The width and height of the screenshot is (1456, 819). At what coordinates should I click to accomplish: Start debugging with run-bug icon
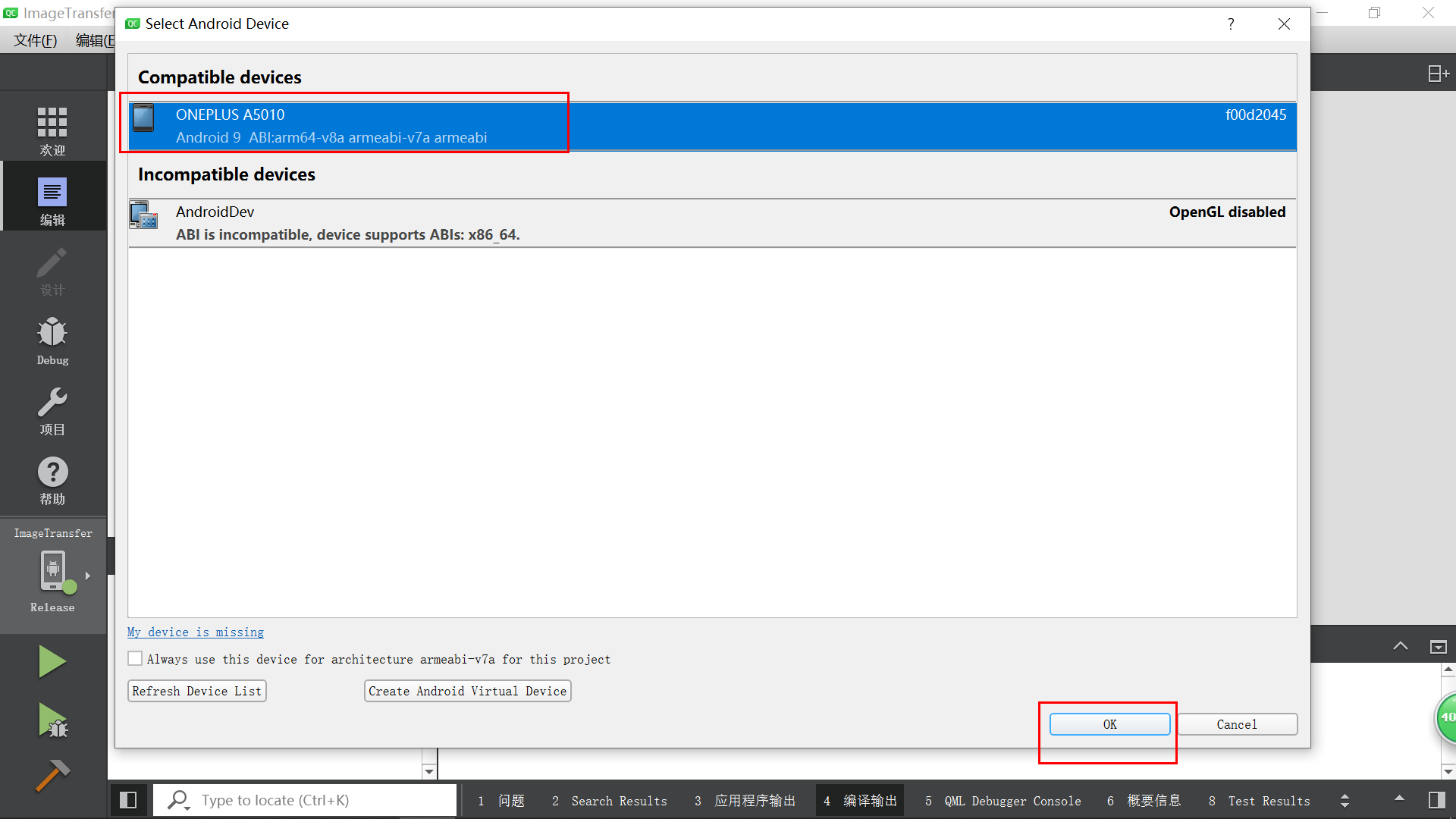point(52,720)
